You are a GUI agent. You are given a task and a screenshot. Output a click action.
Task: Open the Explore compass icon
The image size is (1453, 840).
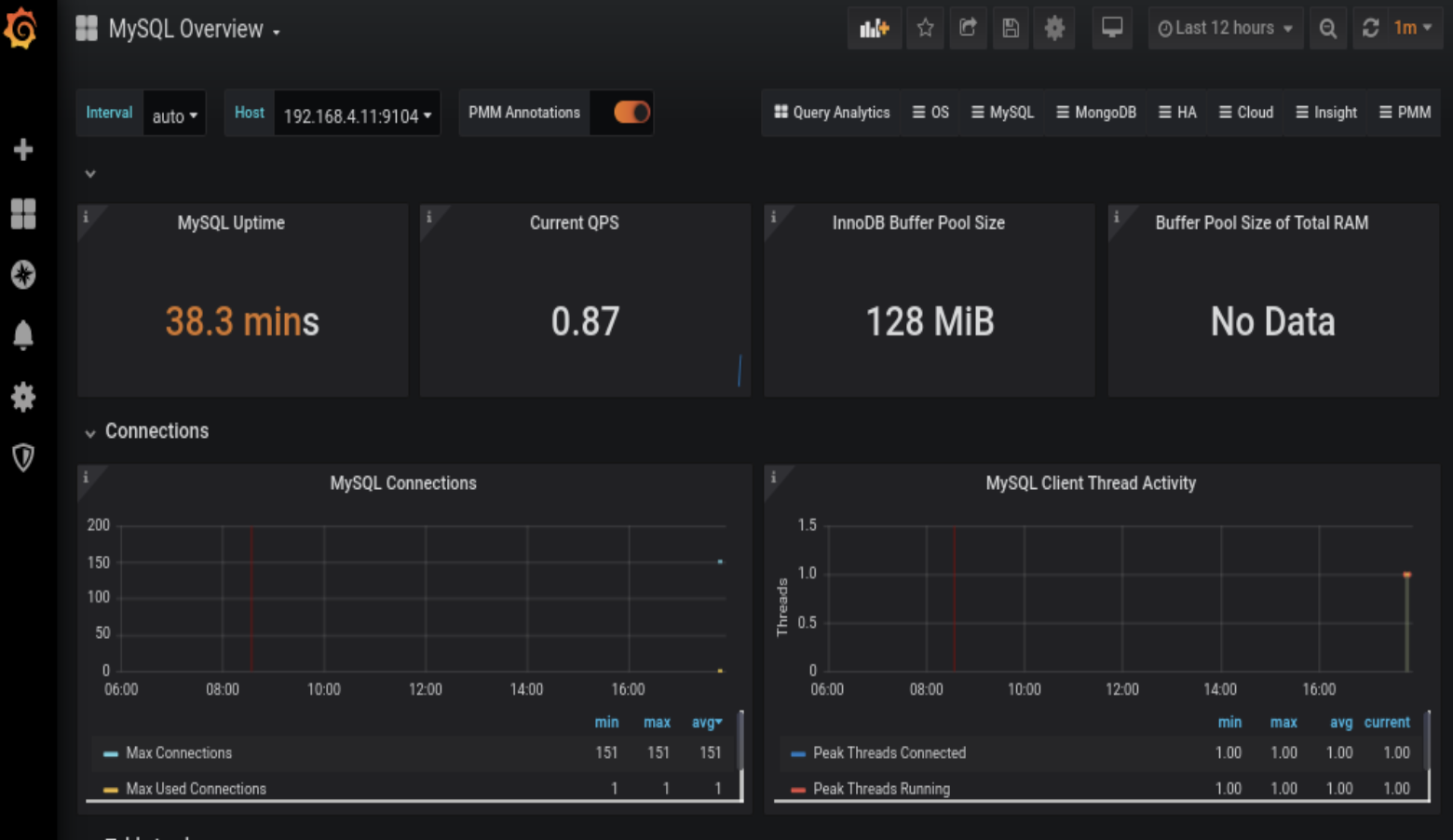pos(23,275)
